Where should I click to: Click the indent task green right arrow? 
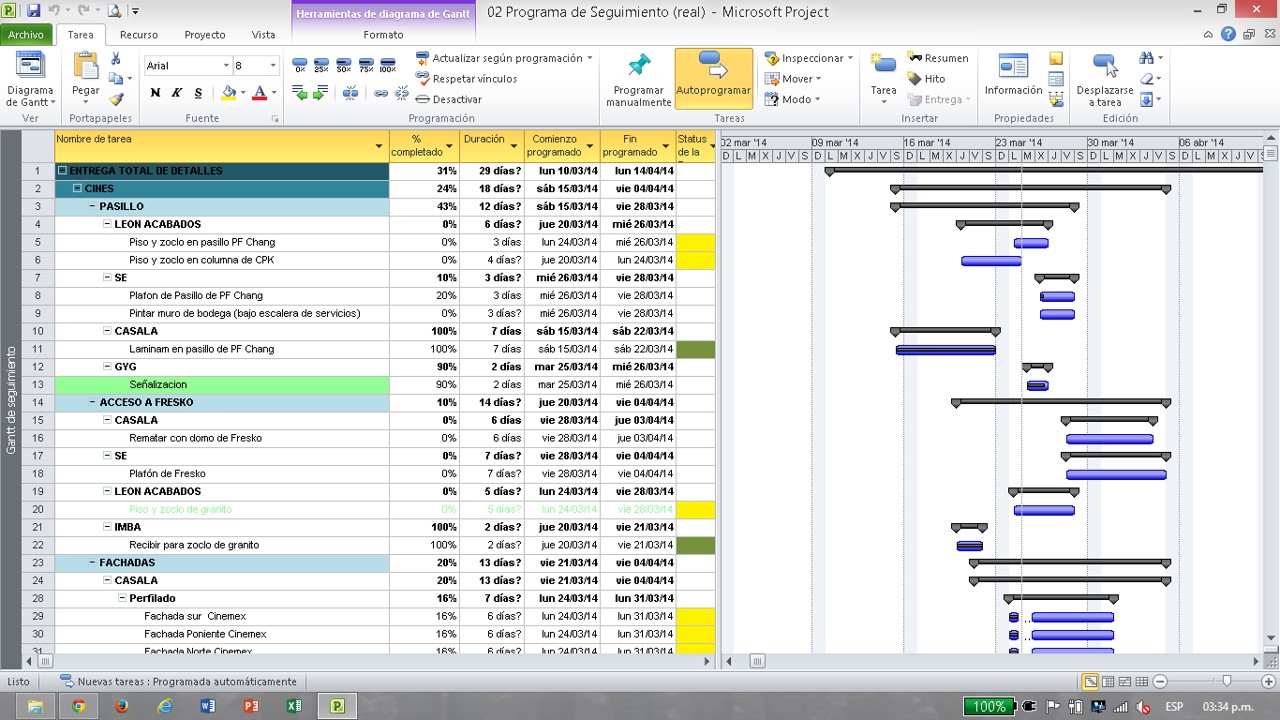point(320,93)
